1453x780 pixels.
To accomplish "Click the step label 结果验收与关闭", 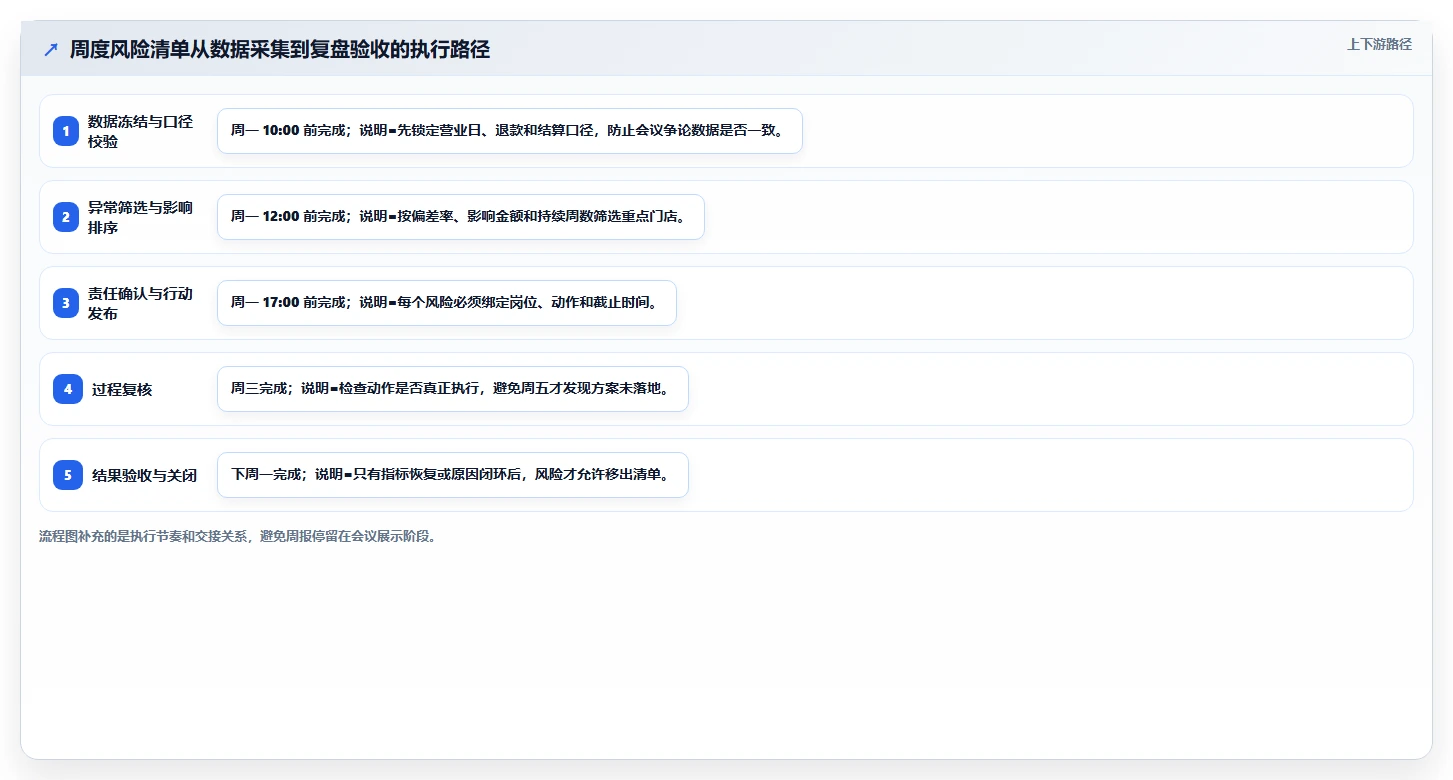I will click(144, 475).
